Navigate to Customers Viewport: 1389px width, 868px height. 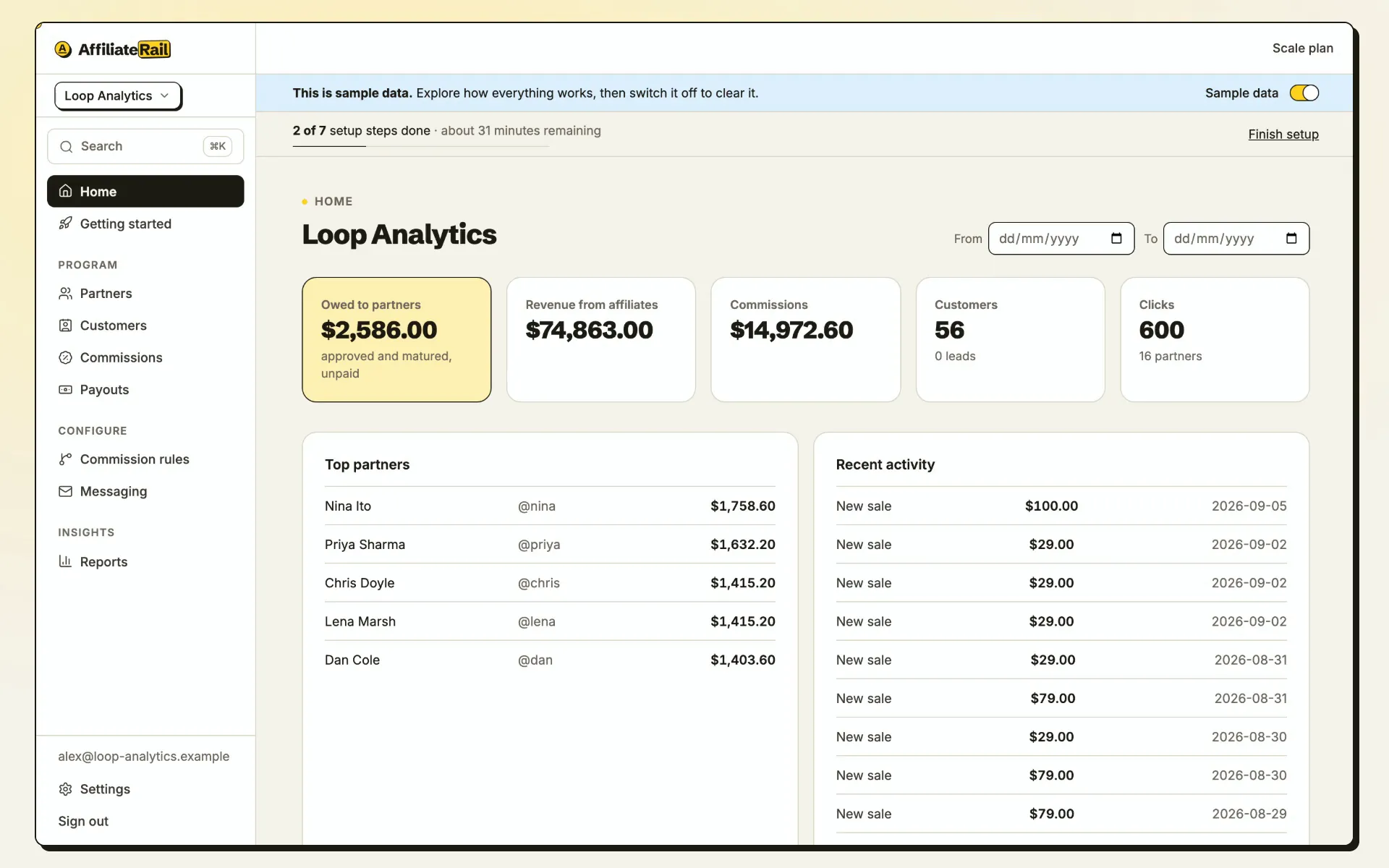(x=145, y=325)
